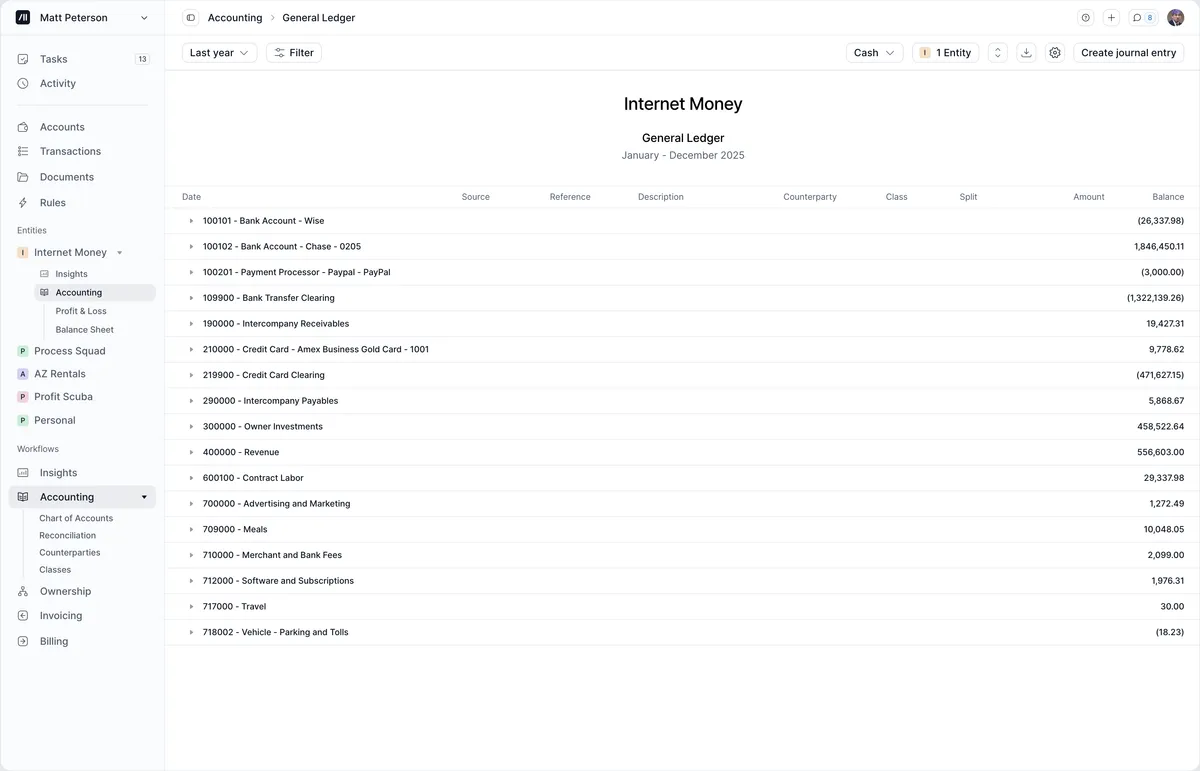Click the Invoicing icon in sidebar
The image size is (1200, 771).
(23, 616)
